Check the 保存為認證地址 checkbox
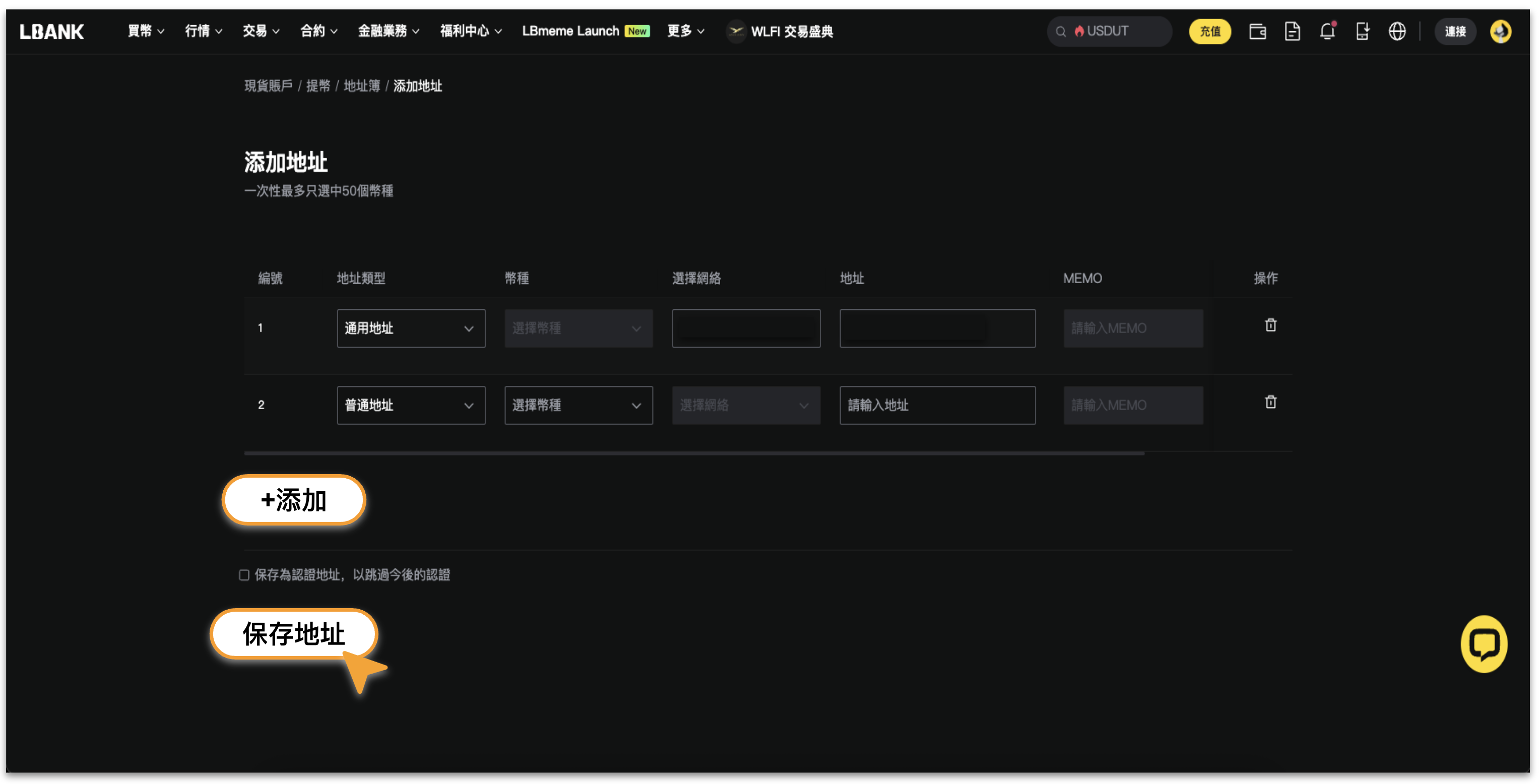 point(244,575)
